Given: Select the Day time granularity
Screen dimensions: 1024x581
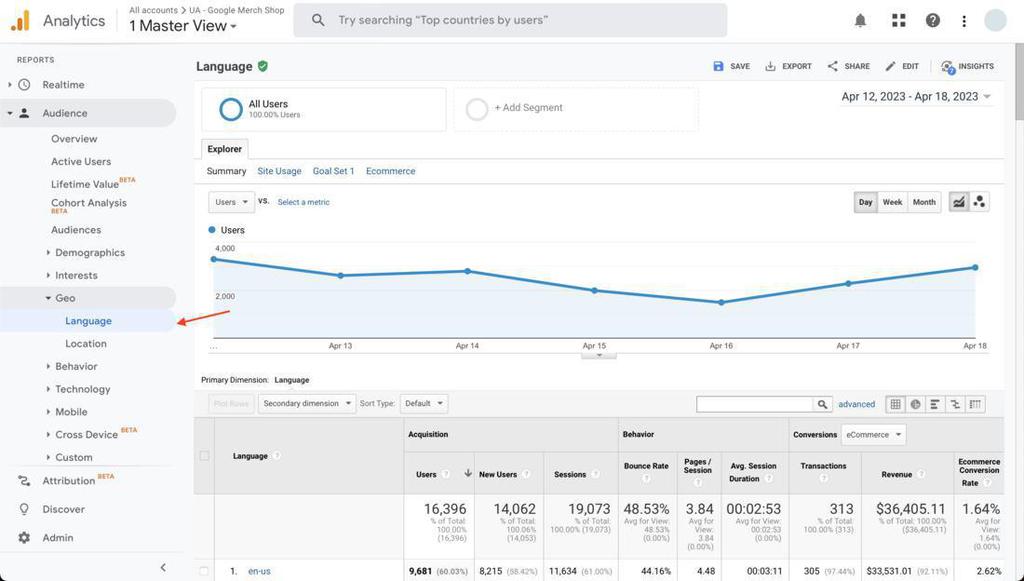Looking at the screenshot, I should pos(865,202).
